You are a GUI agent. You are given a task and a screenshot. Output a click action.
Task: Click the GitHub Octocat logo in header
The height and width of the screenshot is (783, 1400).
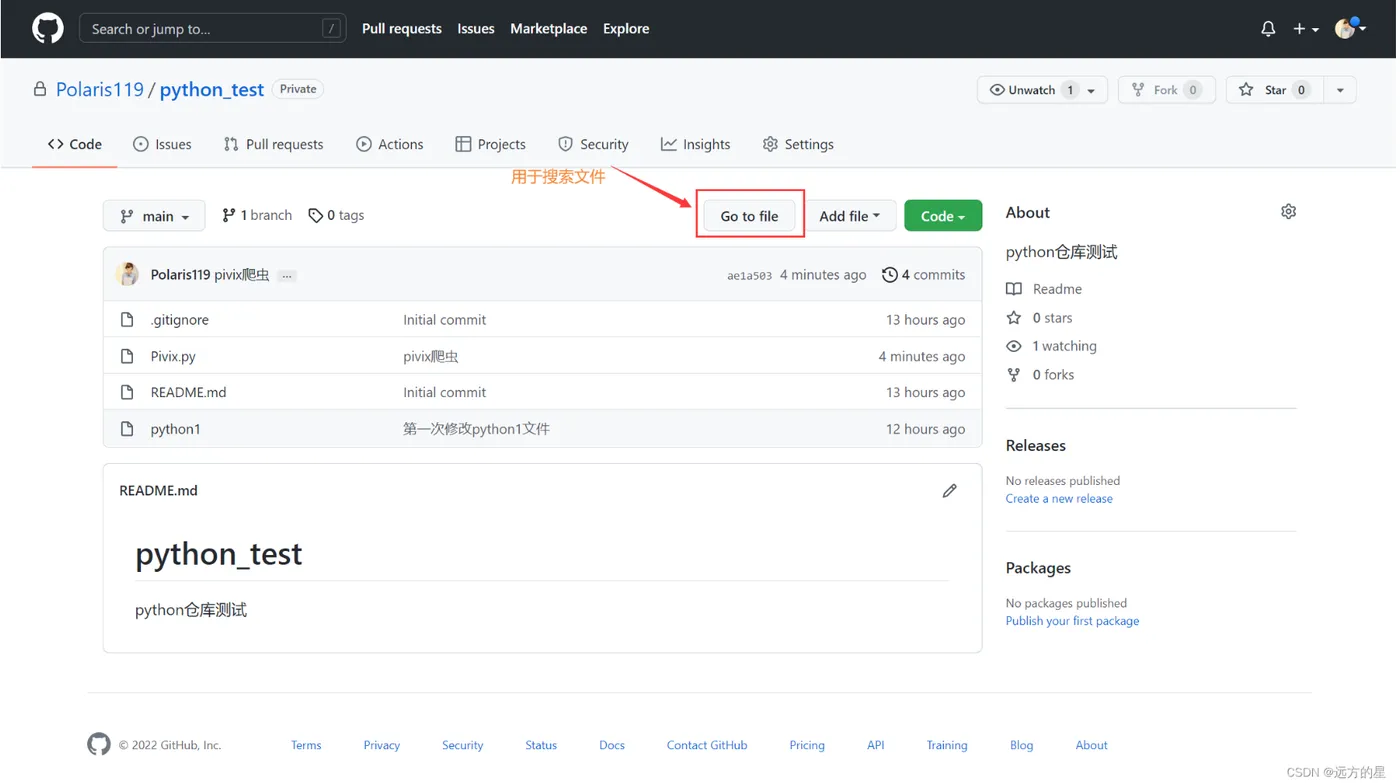pyautogui.click(x=47, y=28)
